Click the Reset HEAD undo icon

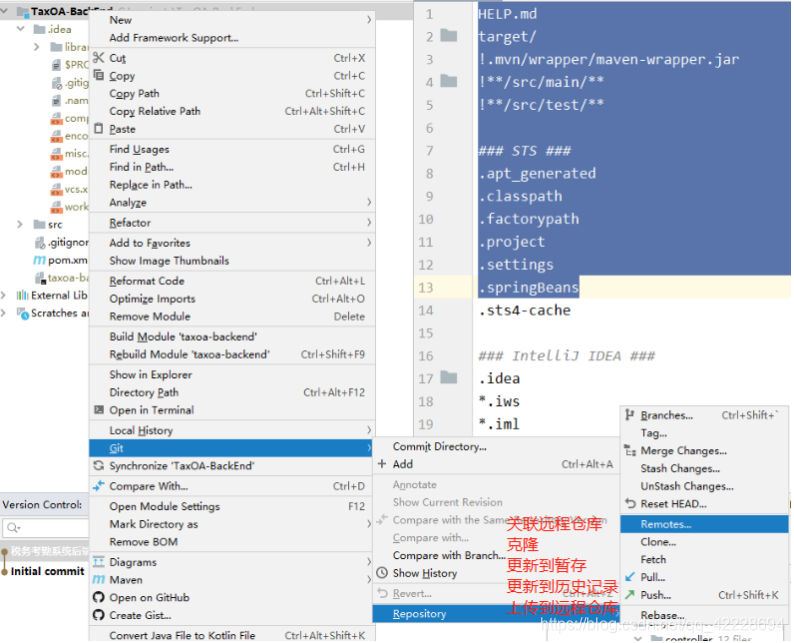pos(630,504)
